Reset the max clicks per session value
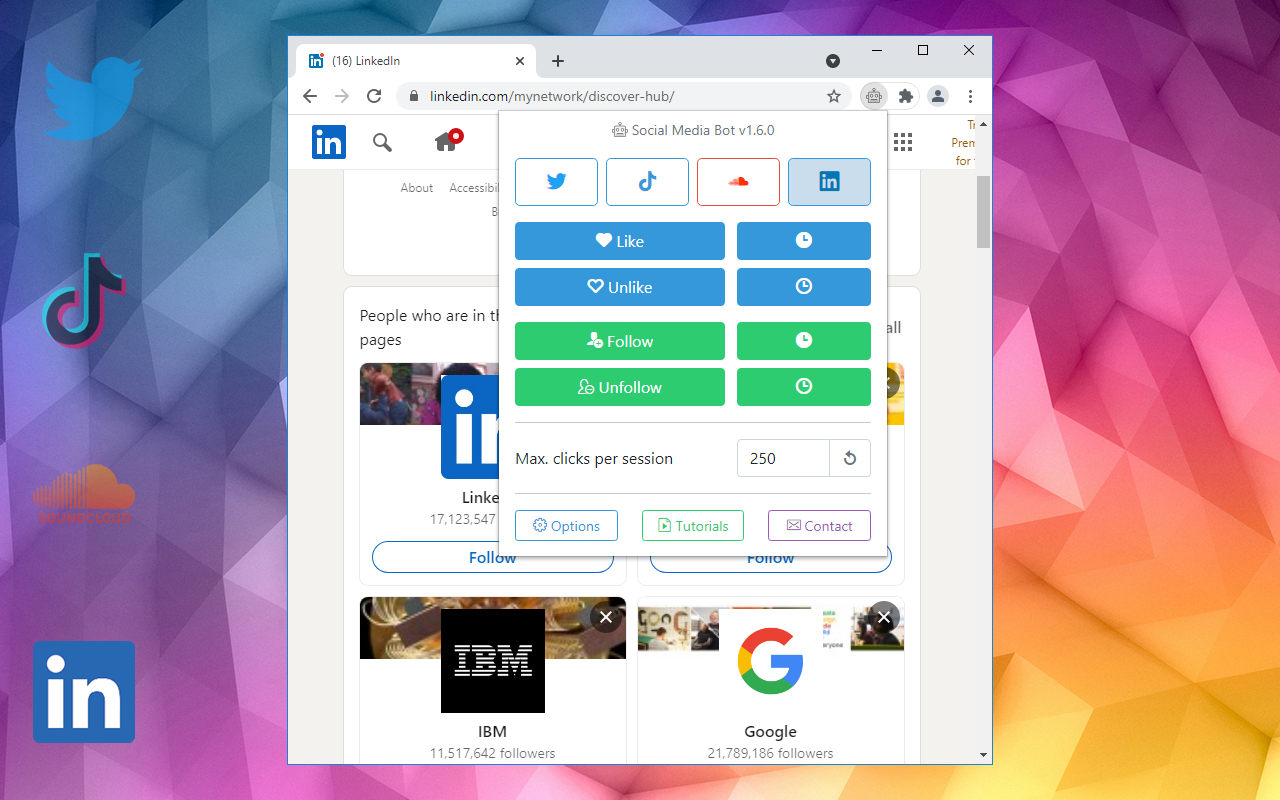1280x800 pixels. click(x=850, y=458)
